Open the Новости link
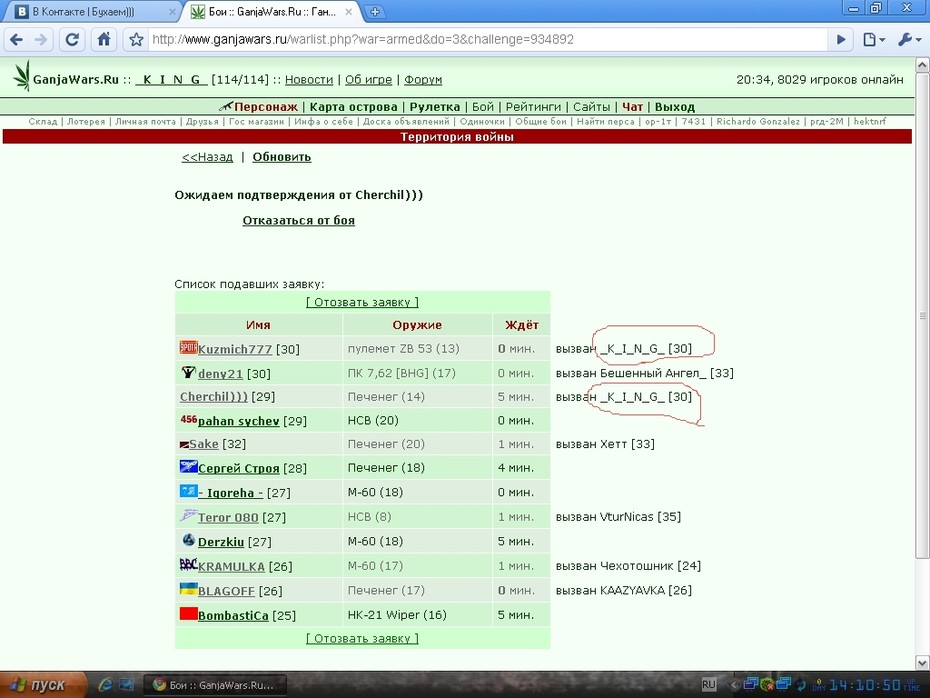Viewport: 930px width, 698px height. point(309,79)
